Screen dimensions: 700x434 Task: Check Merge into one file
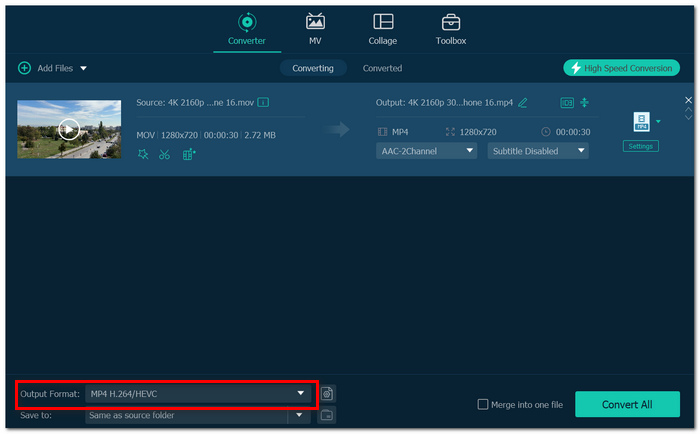(x=483, y=405)
